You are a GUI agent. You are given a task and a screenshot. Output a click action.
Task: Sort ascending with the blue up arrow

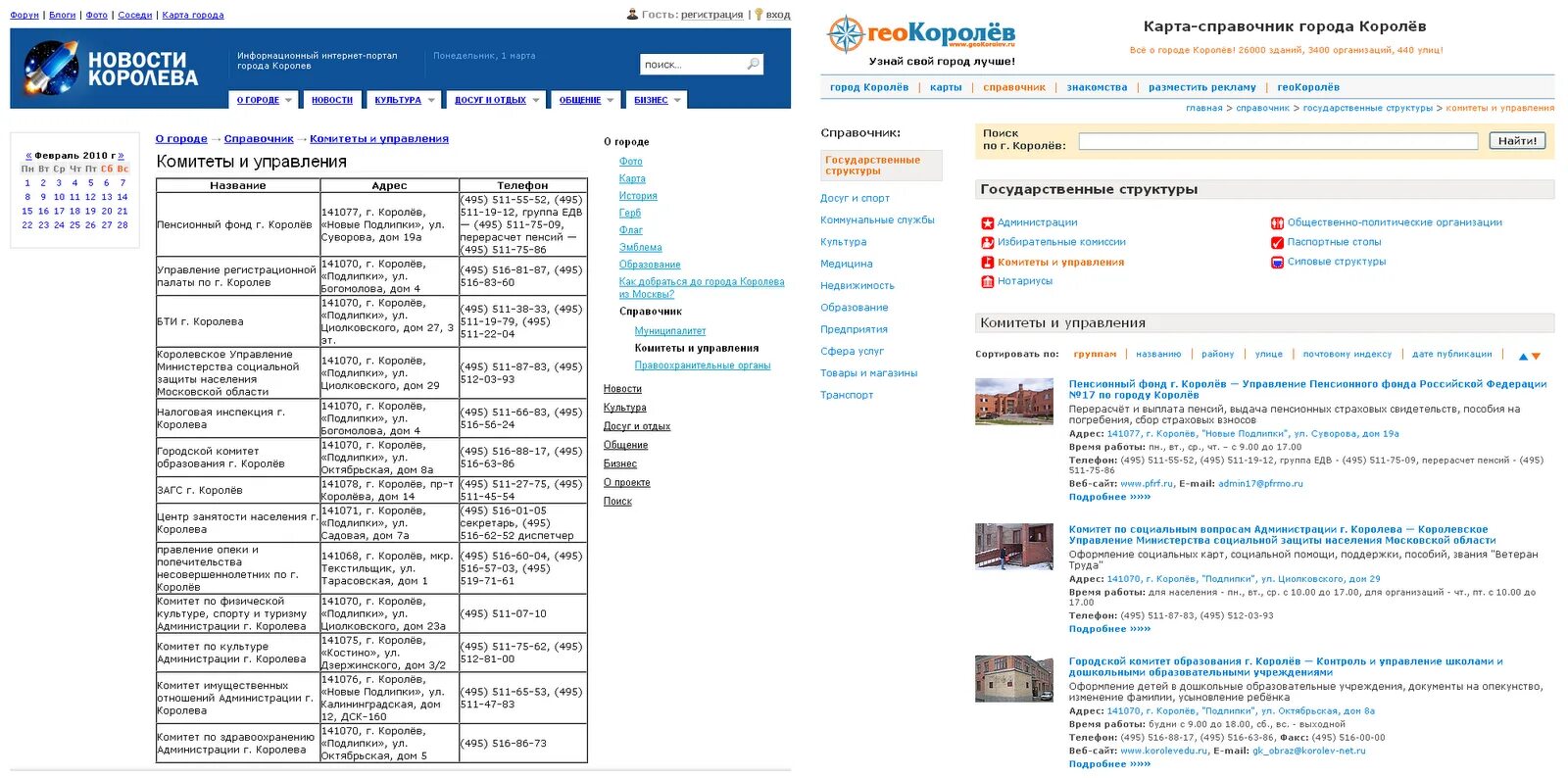point(1523,356)
